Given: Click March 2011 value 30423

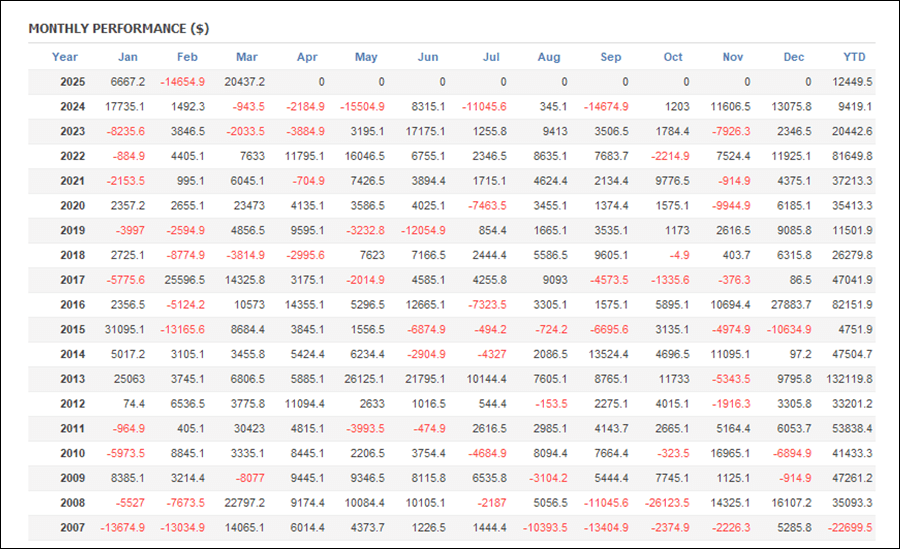Looking at the screenshot, I should [246, 429].
